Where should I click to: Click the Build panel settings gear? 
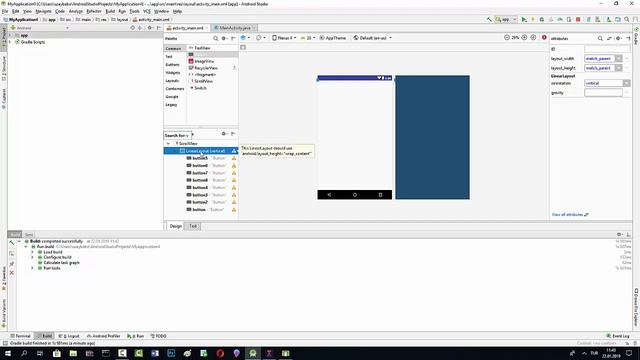point(619,235)
